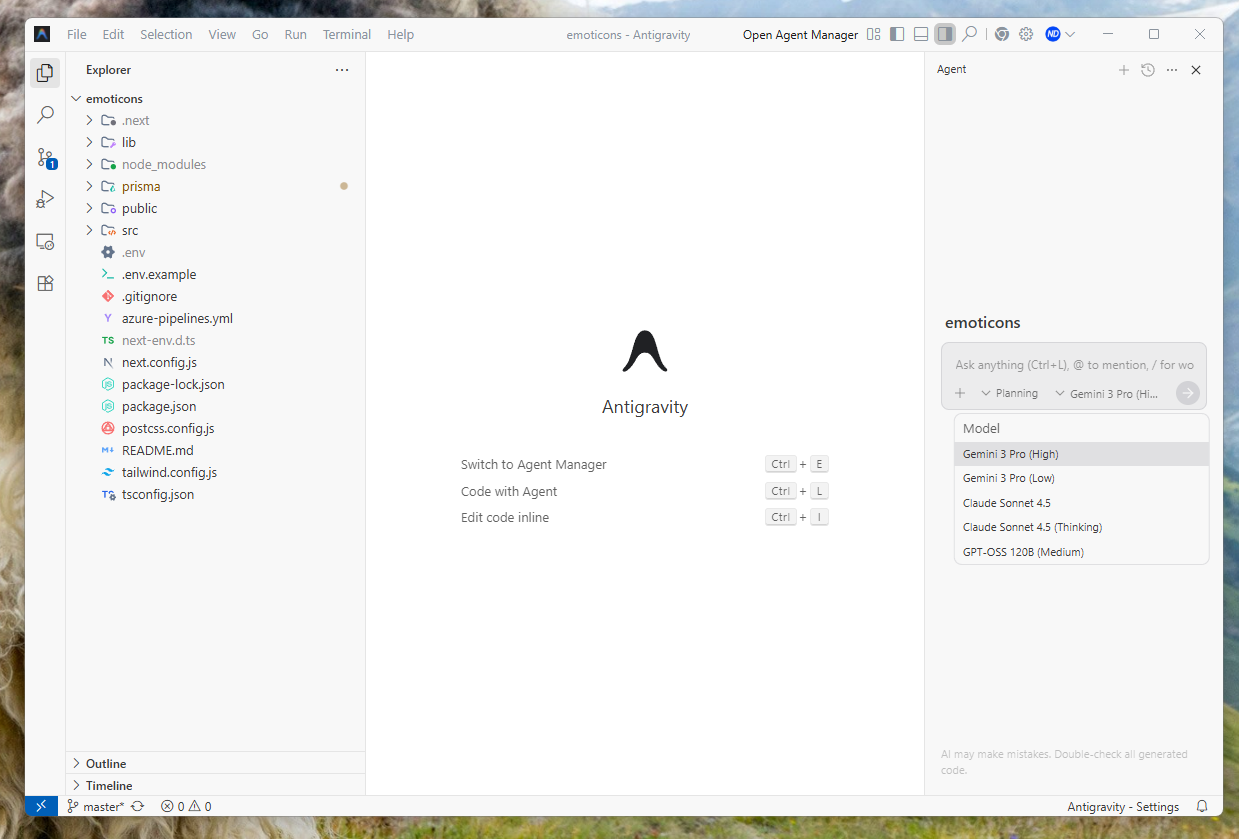Image resolution: width=1239 pixels, height=839 pixels.
Task: Expand the Outline section
Action: [x=215, y=763]
